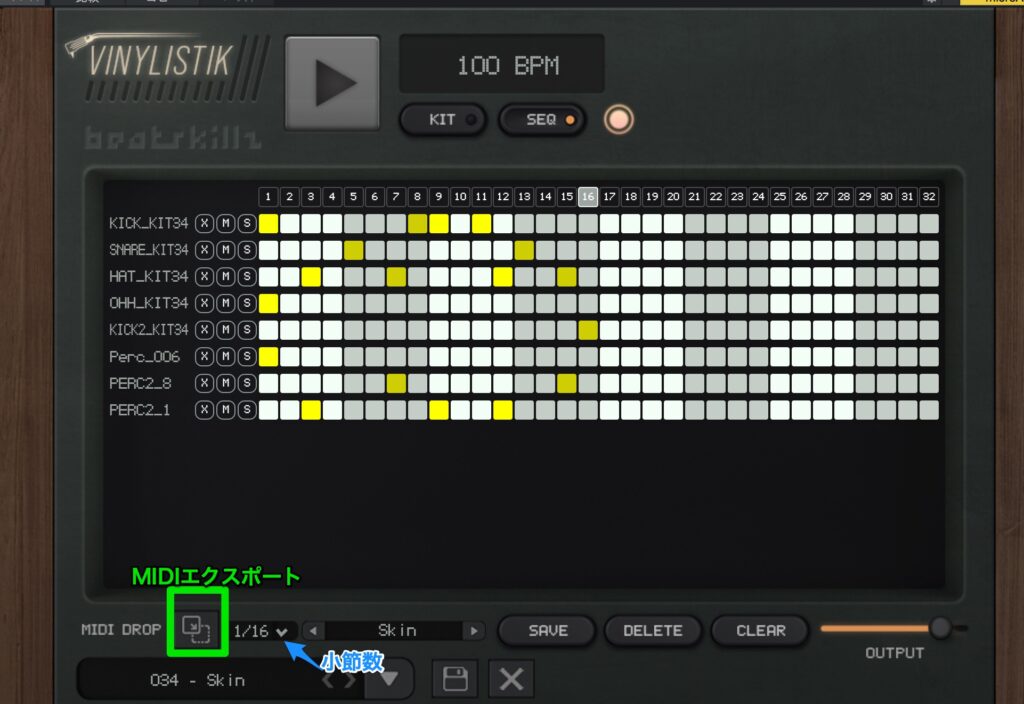The height and width of the screenshot is (704, 1024).
Task: Solo the HAT_KIT34 track
Action: tap(245, 276)
